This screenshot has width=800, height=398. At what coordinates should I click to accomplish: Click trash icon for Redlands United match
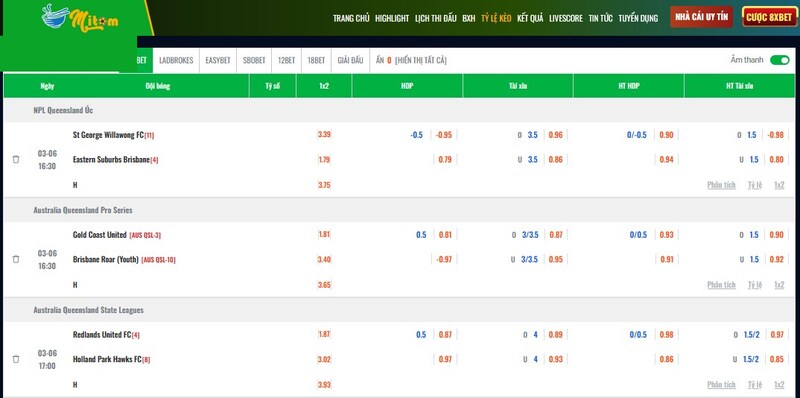(x=16, y=359)
